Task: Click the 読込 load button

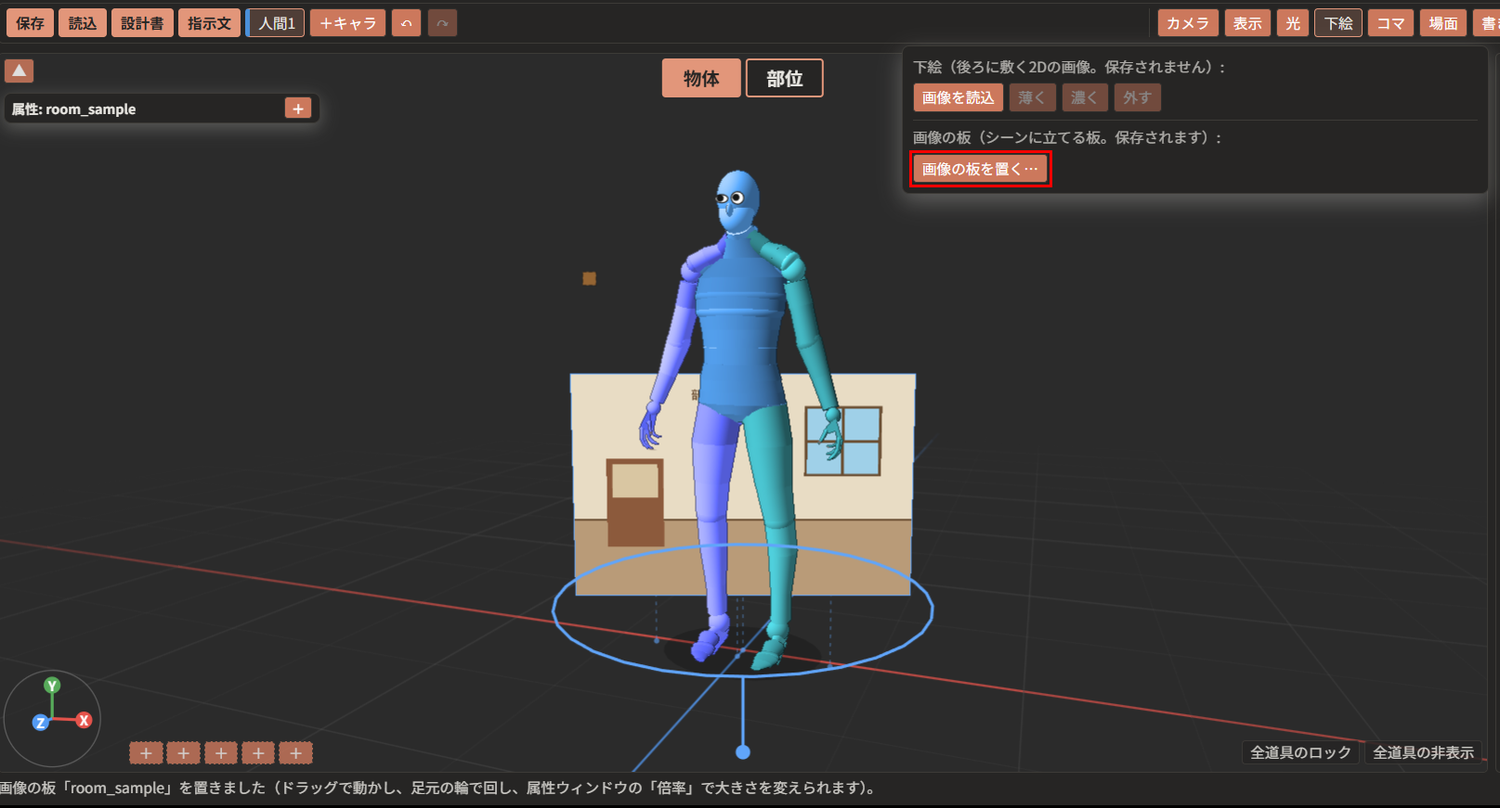Action: (x=82, y=23)
